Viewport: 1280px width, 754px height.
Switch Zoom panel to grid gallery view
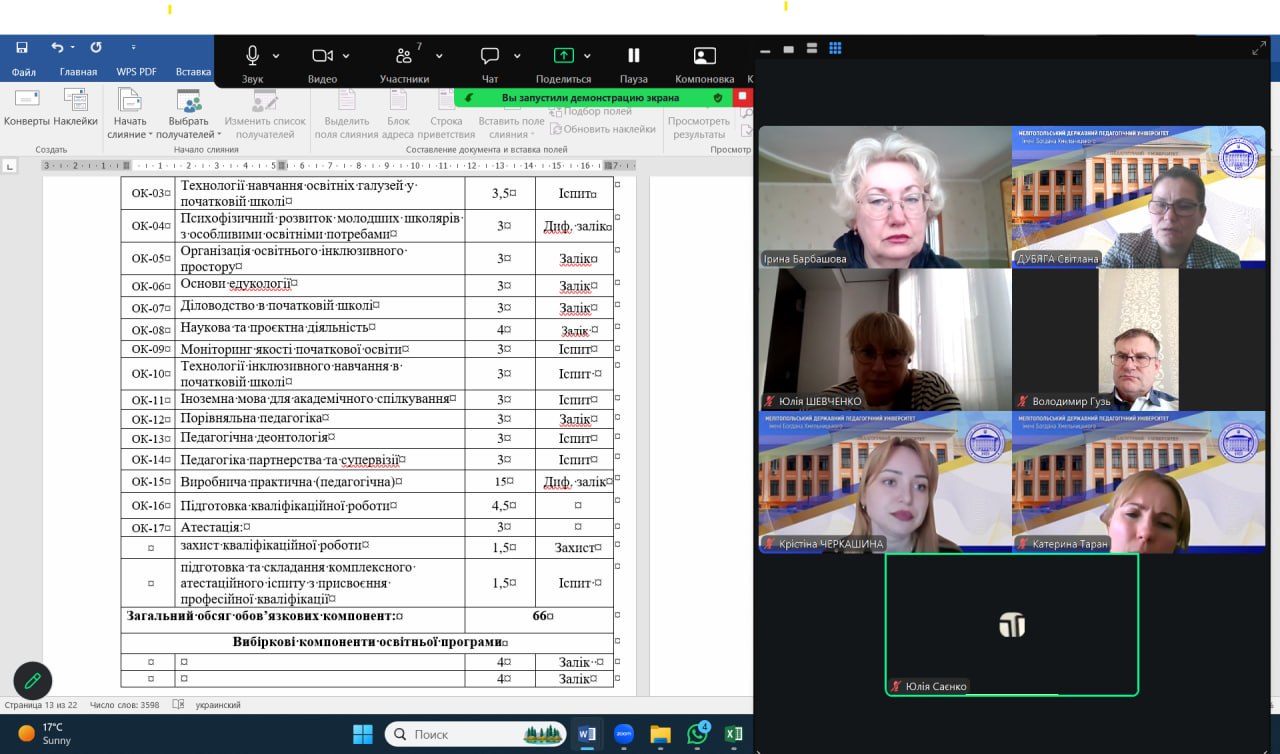pos(835,48)
